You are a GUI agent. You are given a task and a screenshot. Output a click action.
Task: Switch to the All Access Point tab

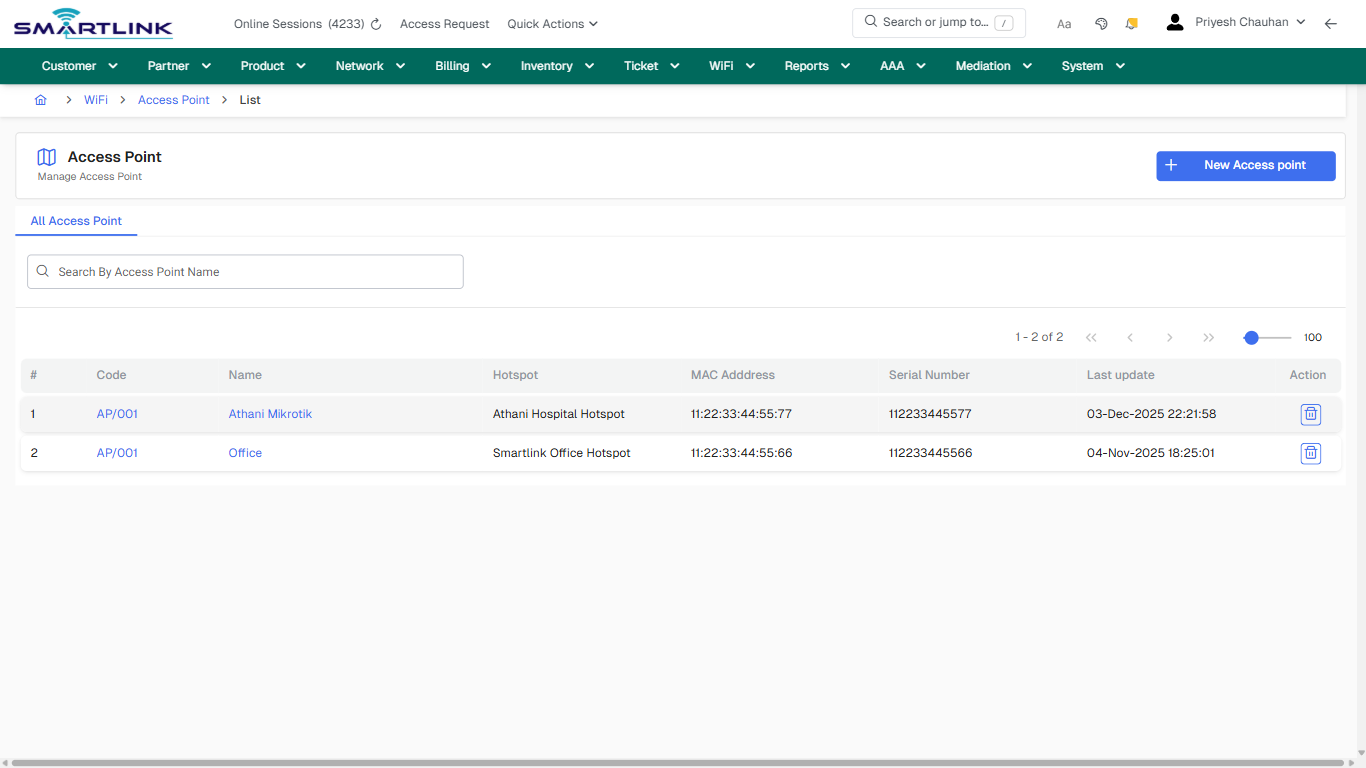(x=76, y=221)
